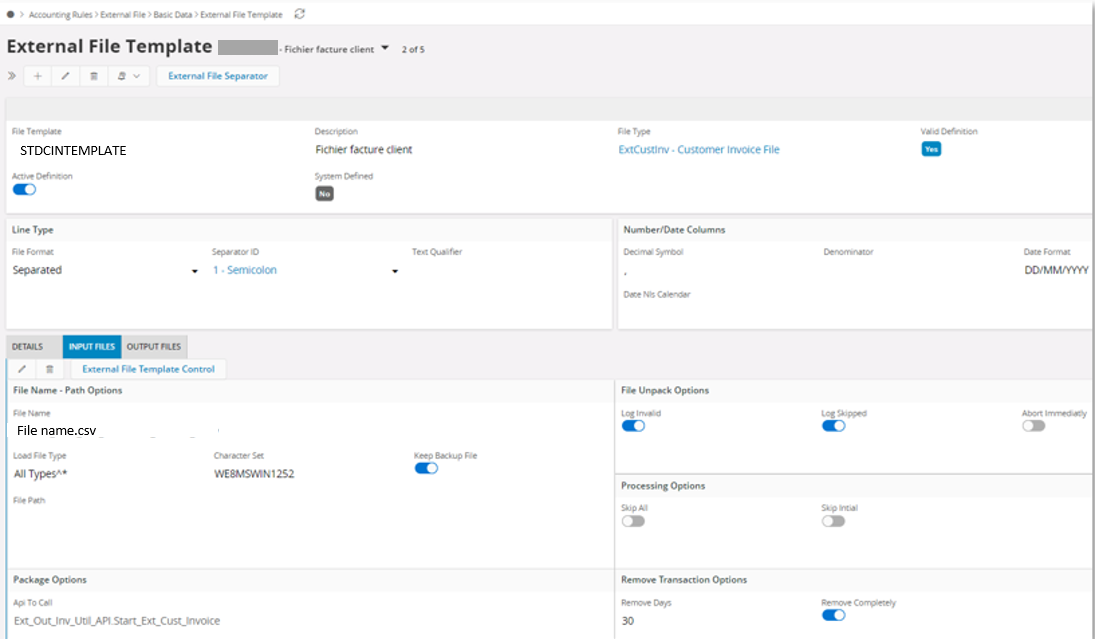Image resolution: width=1095 pixels, height=639 pixels.
Task: Toggle the Active Definition switch
Action: coord(24,190)
